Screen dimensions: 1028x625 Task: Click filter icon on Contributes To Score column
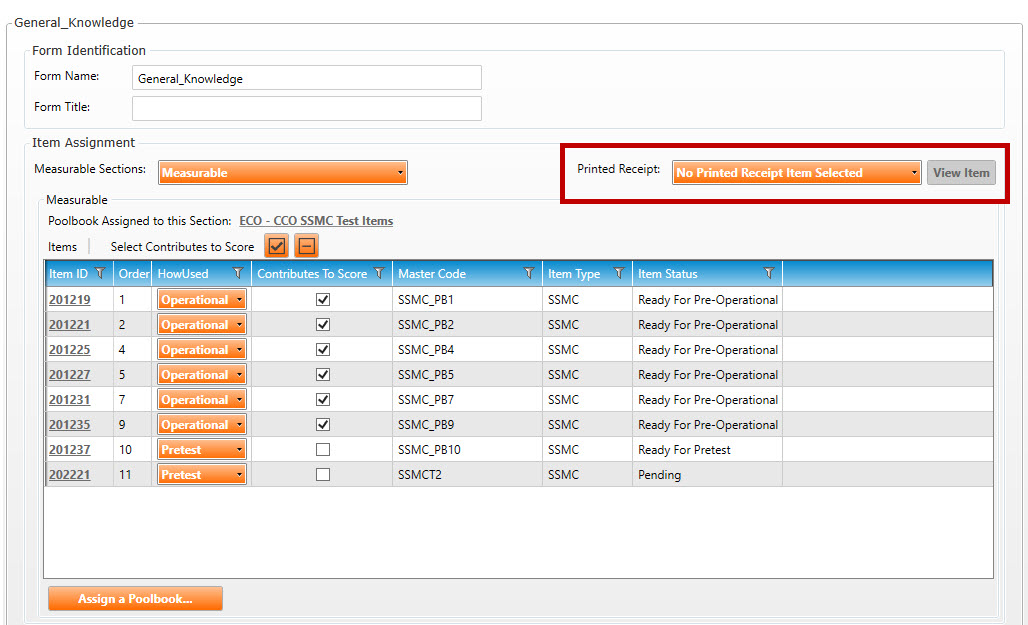379,273
